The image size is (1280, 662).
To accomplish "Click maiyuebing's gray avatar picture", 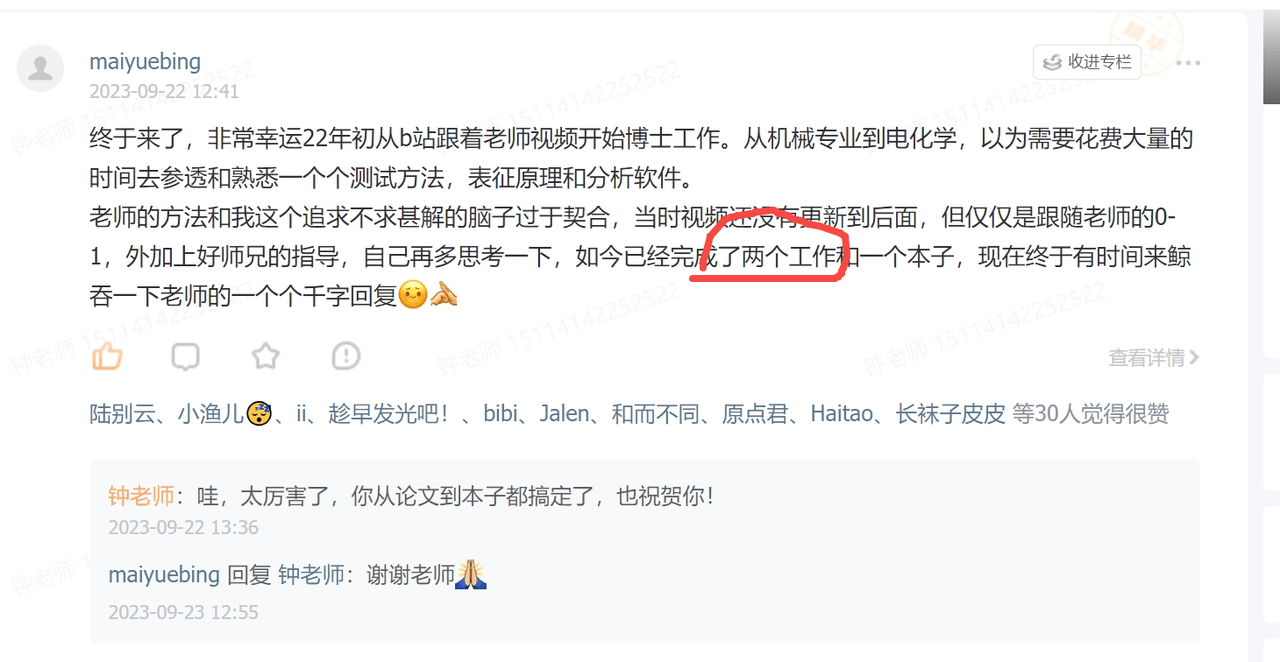I will pyautogui.click(x=41, y=69).
